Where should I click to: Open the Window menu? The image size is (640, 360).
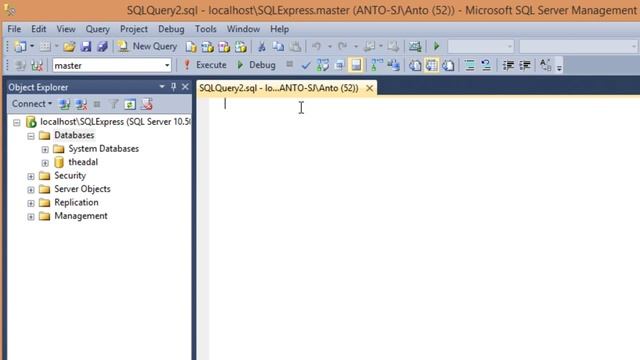pyautogui.click(x=243, y=29)
